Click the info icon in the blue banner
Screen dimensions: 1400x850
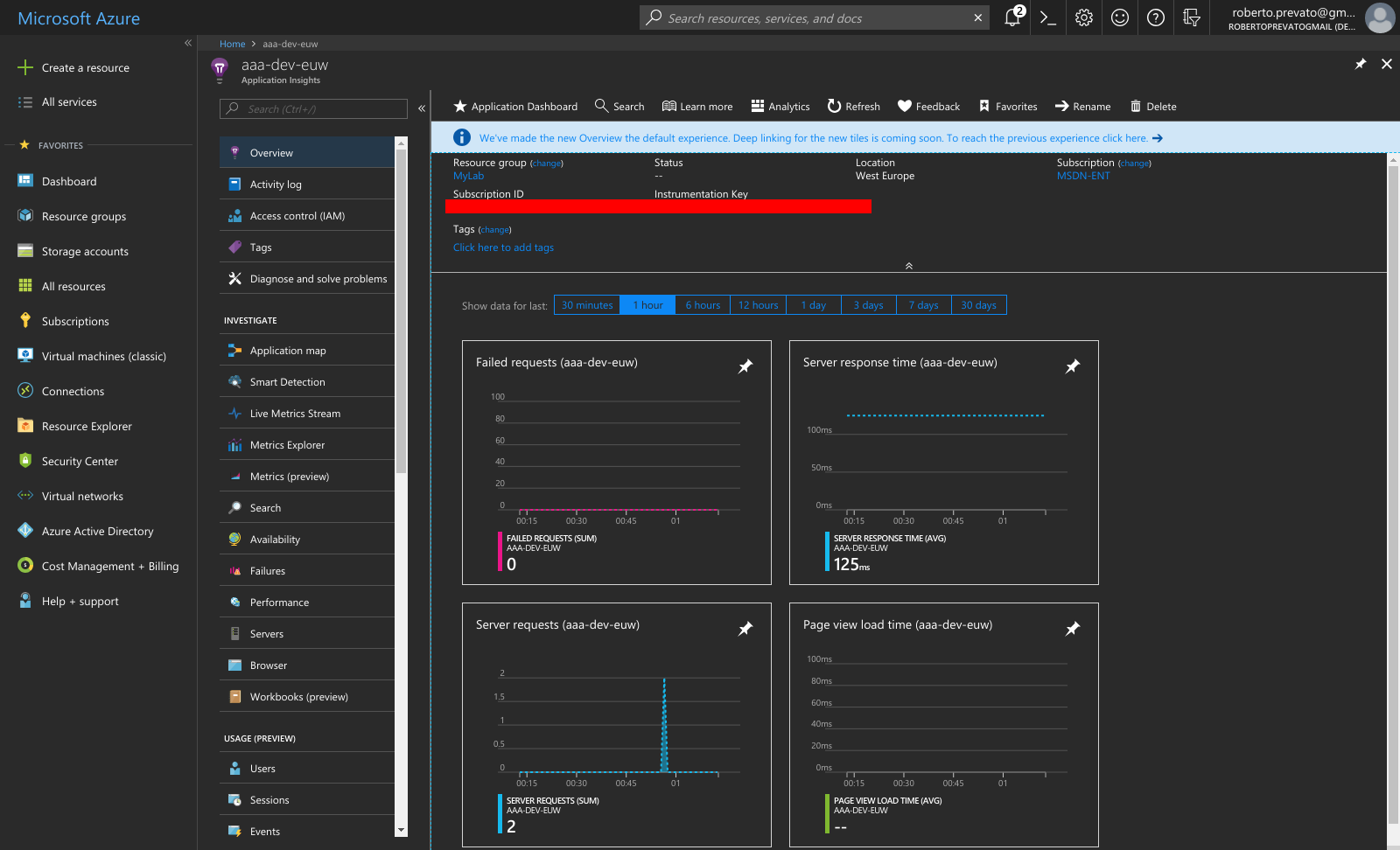point(462,137)
